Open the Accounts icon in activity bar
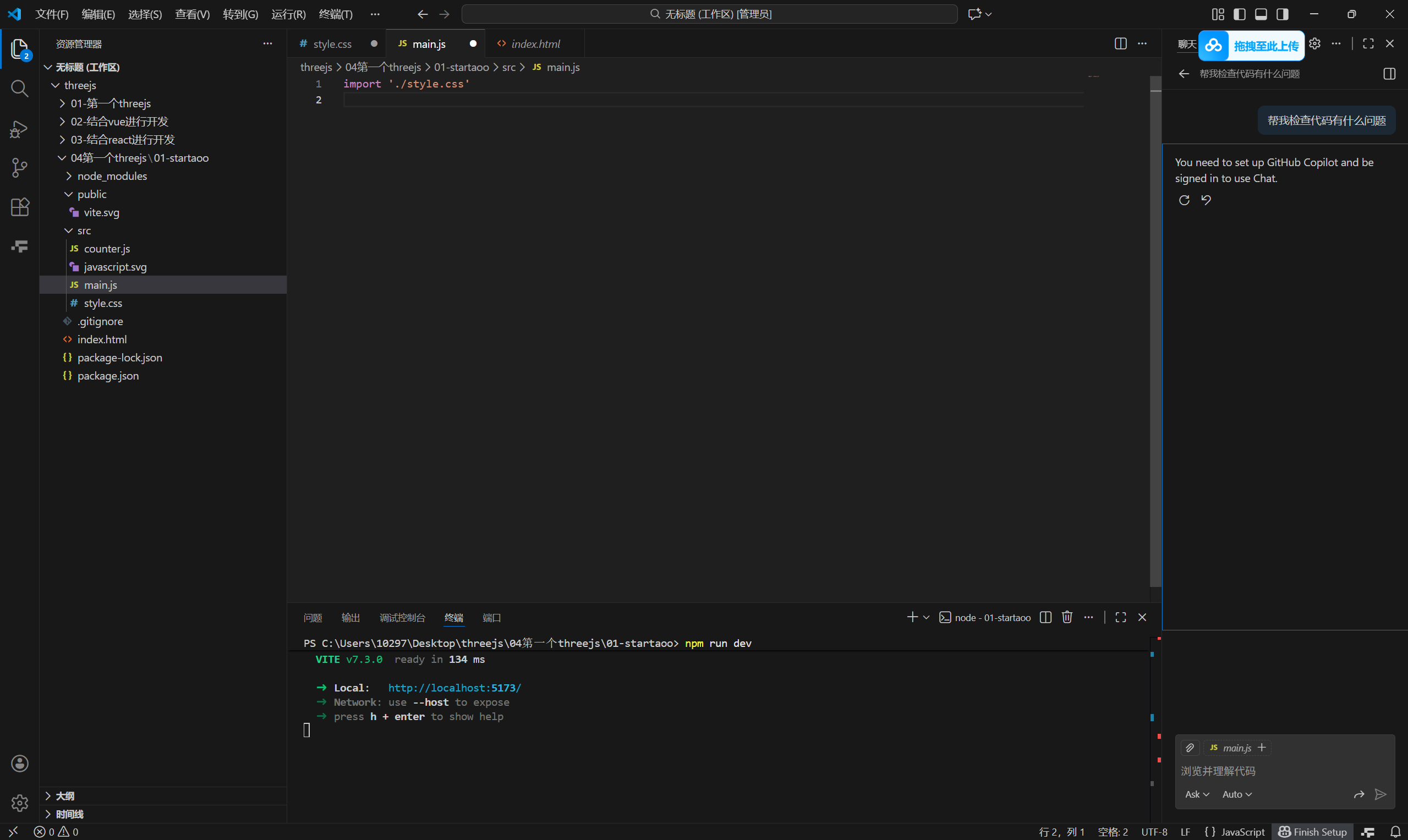This screenshot has width=1408, height=840. pyautogui.click(x=19, y=763)
